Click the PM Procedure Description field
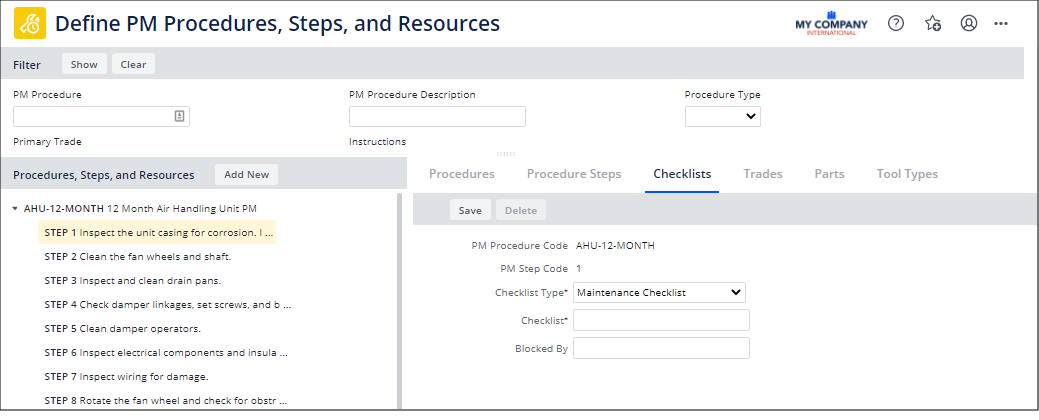This screenshot has width=1039, height=420. pos(437,116)
